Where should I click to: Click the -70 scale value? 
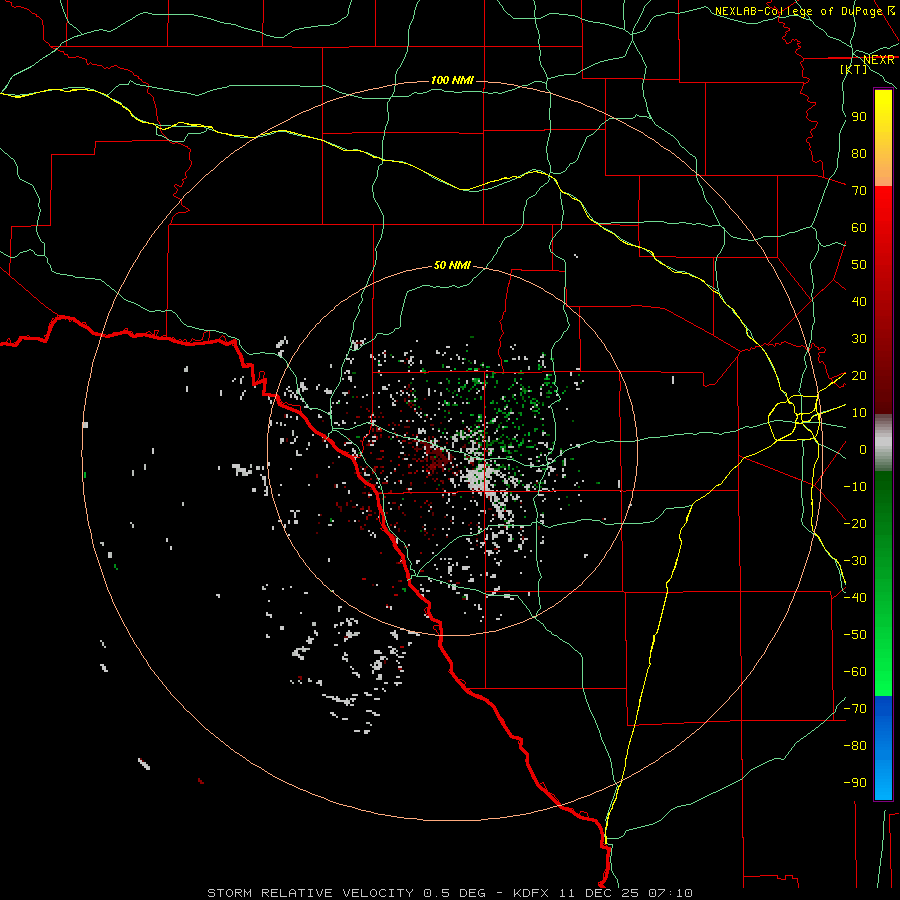point(855,709)
